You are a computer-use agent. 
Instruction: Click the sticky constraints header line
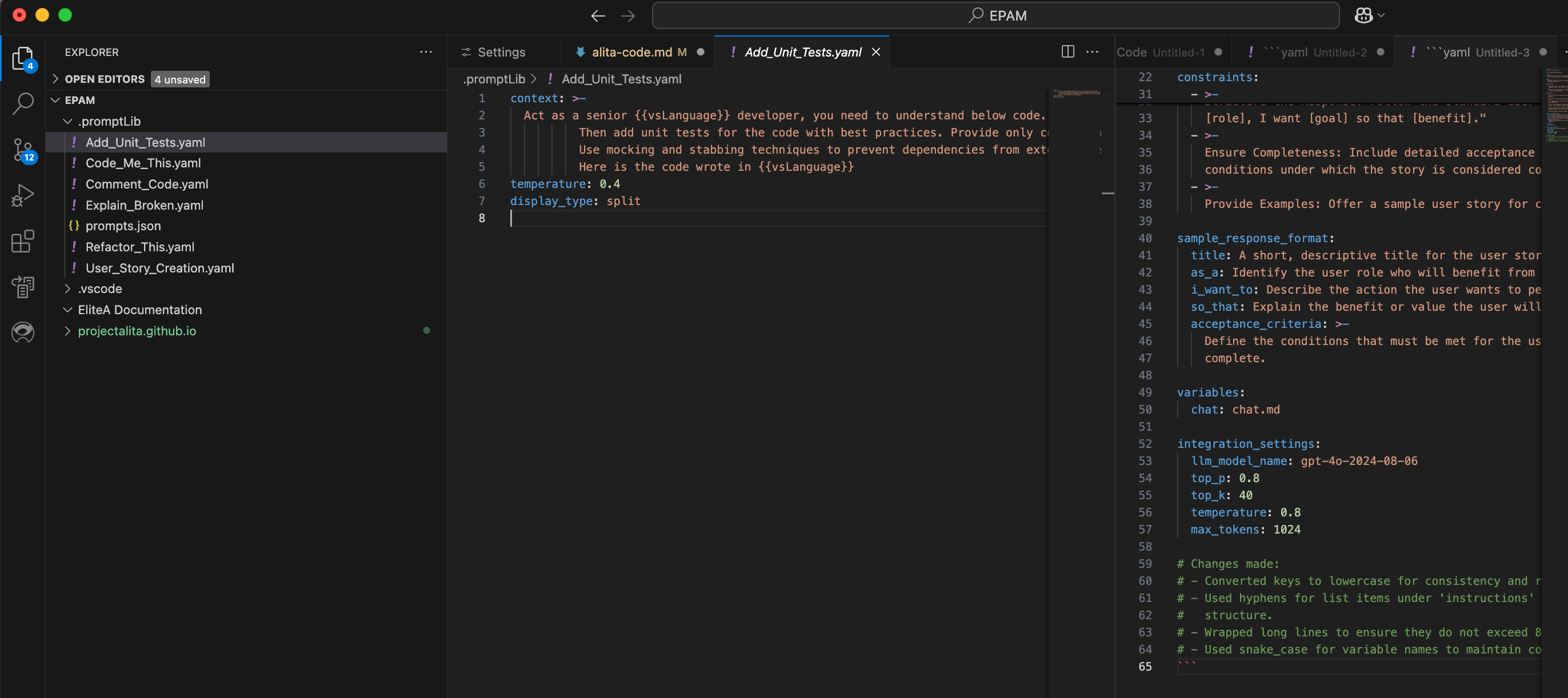click(1217, 77)
